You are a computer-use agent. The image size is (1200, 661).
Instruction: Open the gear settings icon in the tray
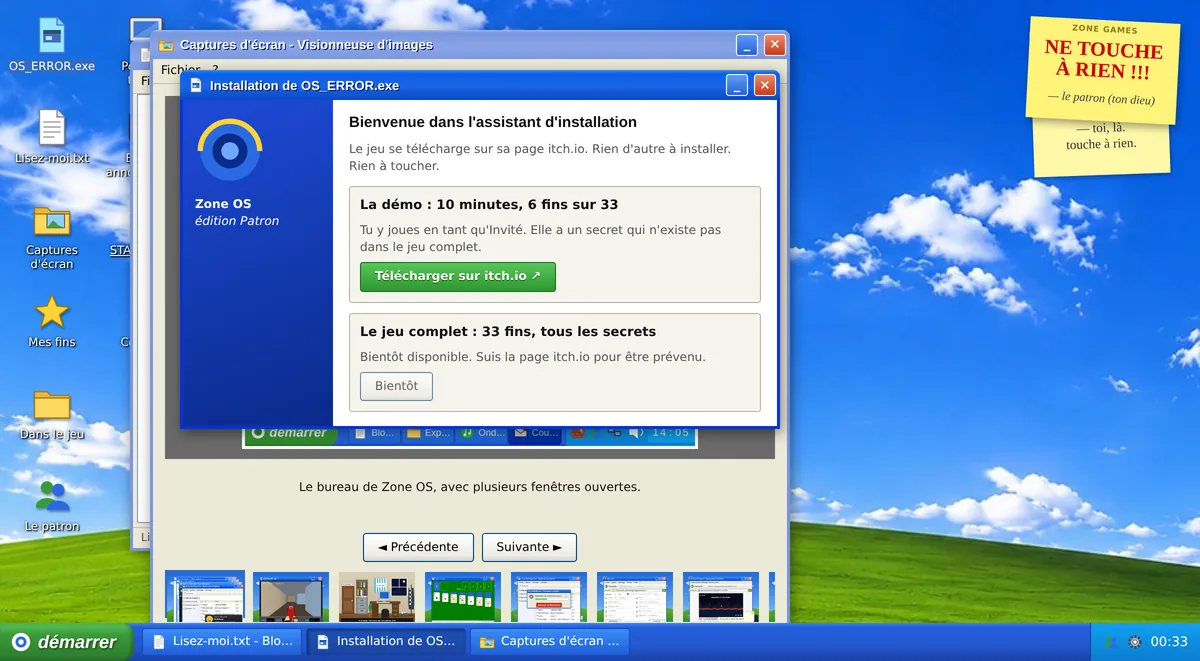click(x=1135, y=642)
